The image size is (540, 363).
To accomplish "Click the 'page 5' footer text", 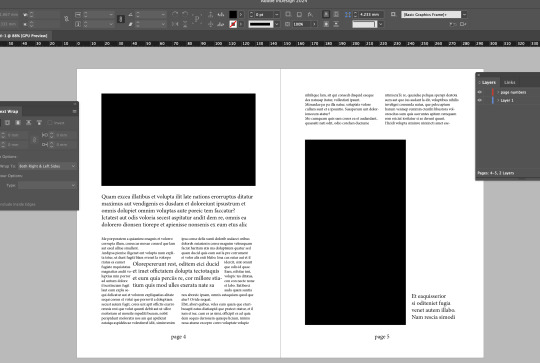I will [382, 336].
